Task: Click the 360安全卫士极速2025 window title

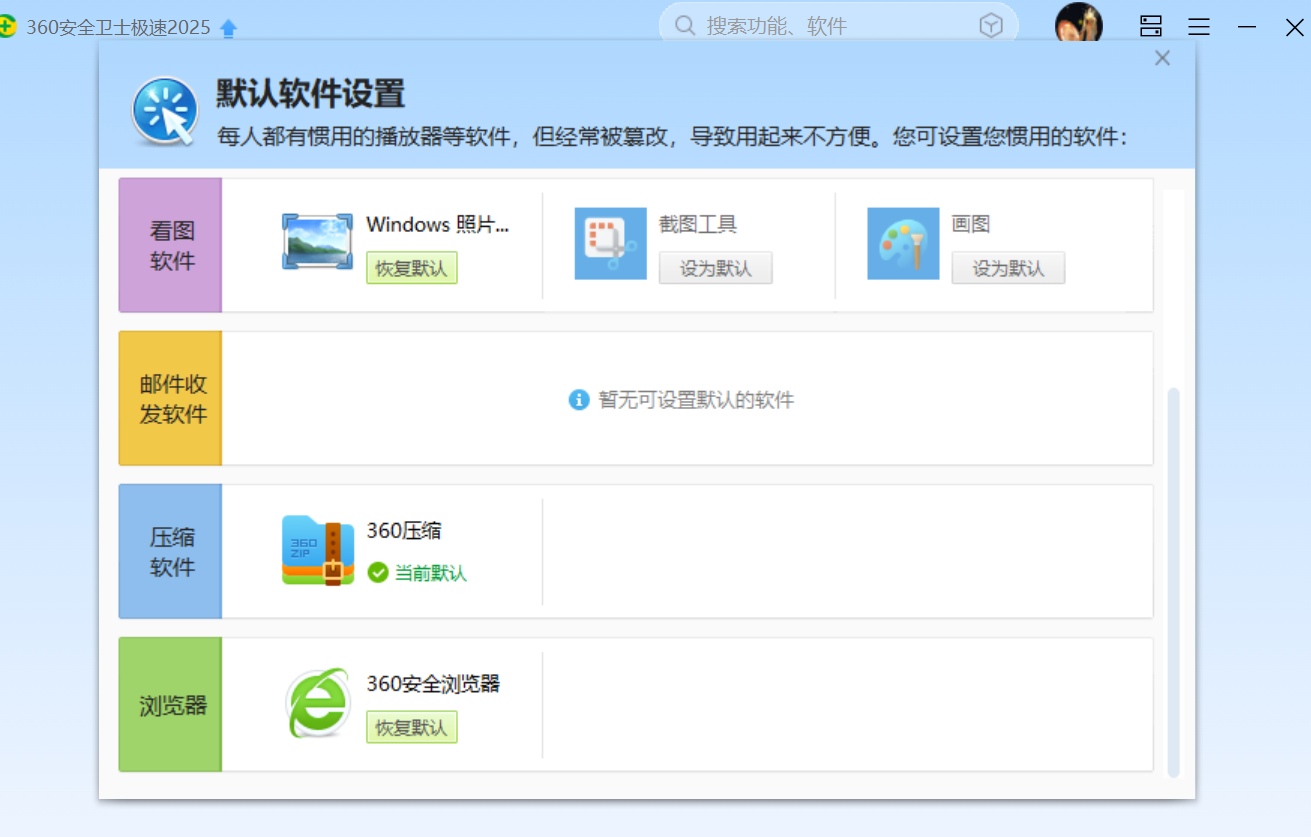Action: [x=118, y=28]
